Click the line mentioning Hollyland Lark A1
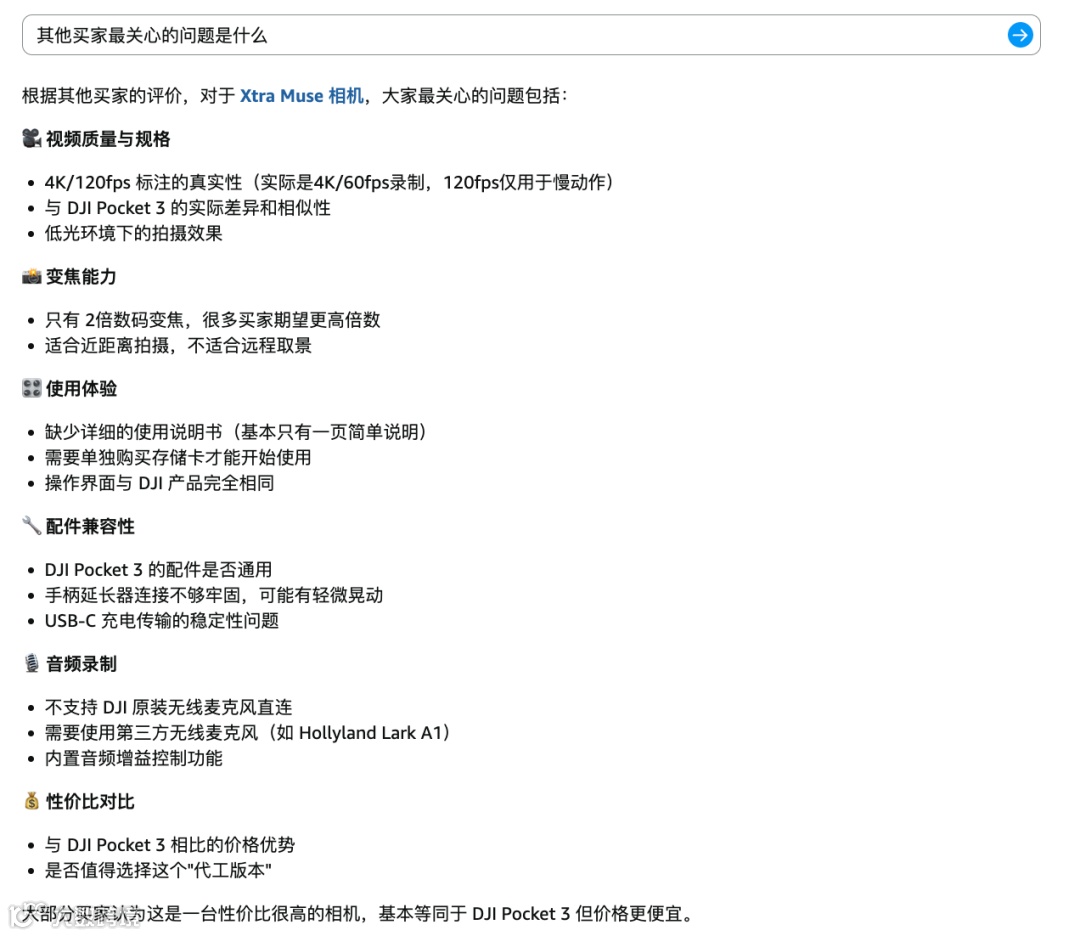 (248, 733)
